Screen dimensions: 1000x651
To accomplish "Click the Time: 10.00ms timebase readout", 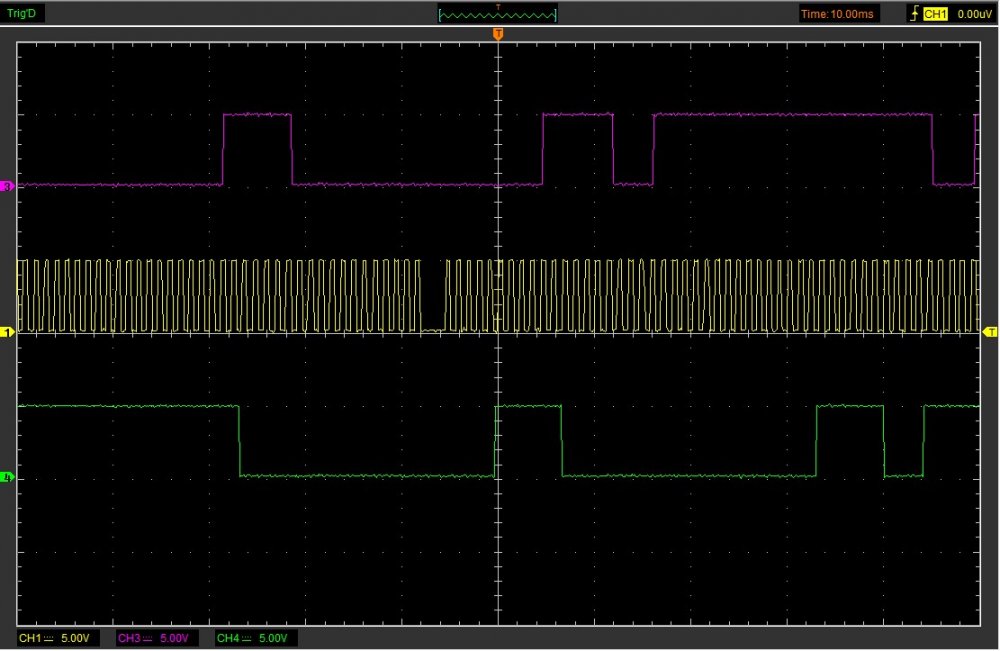I will 839,14.
